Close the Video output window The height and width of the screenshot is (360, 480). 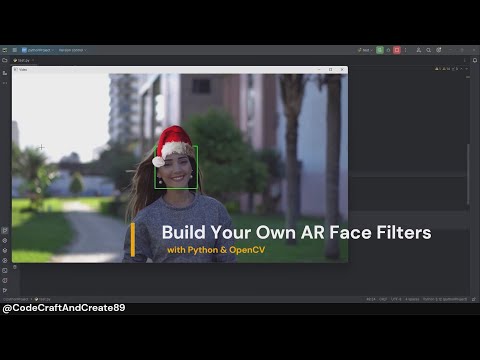point(342,70)
